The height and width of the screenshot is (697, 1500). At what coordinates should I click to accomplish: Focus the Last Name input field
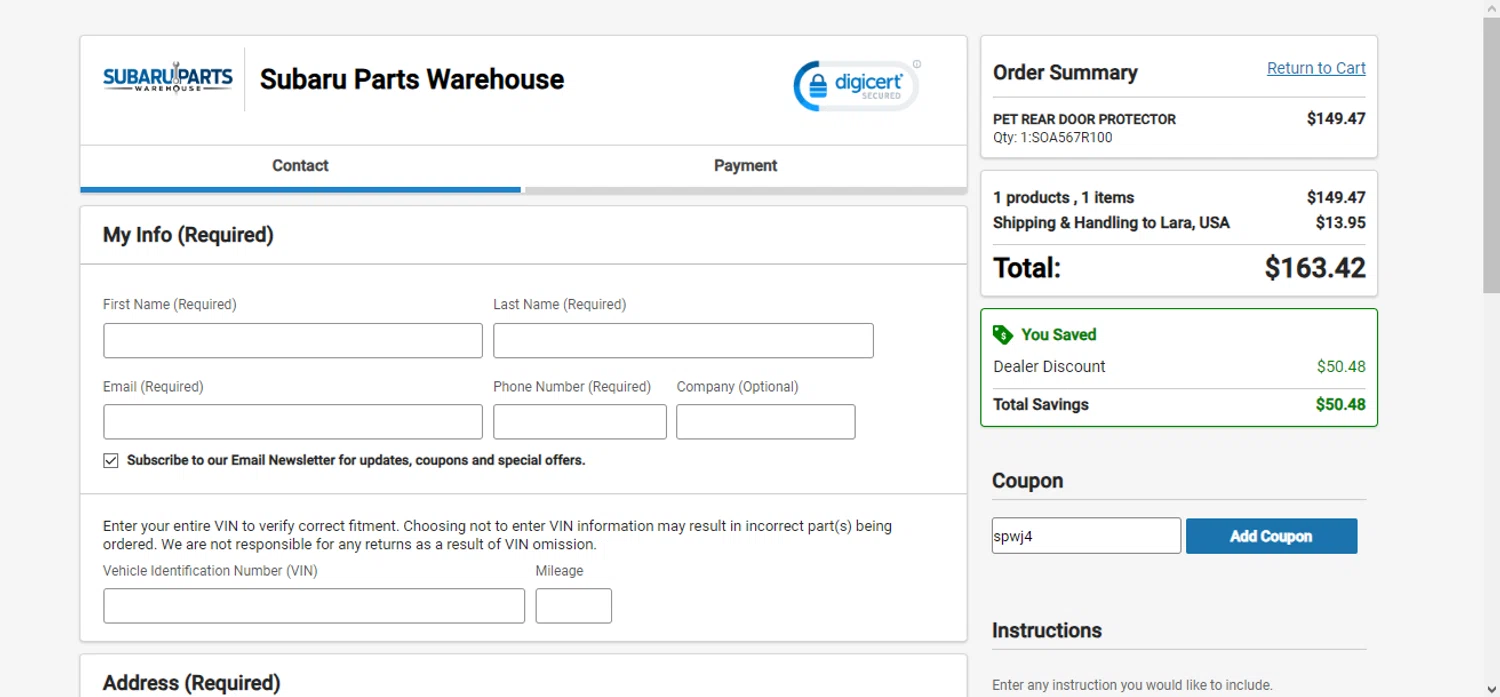tap(683, 341)
